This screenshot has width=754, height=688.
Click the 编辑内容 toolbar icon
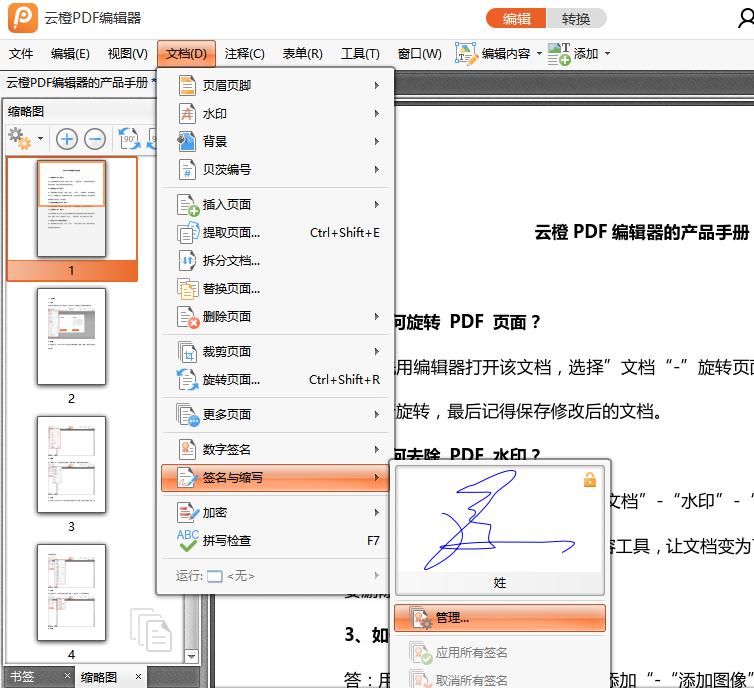(466, 53)
